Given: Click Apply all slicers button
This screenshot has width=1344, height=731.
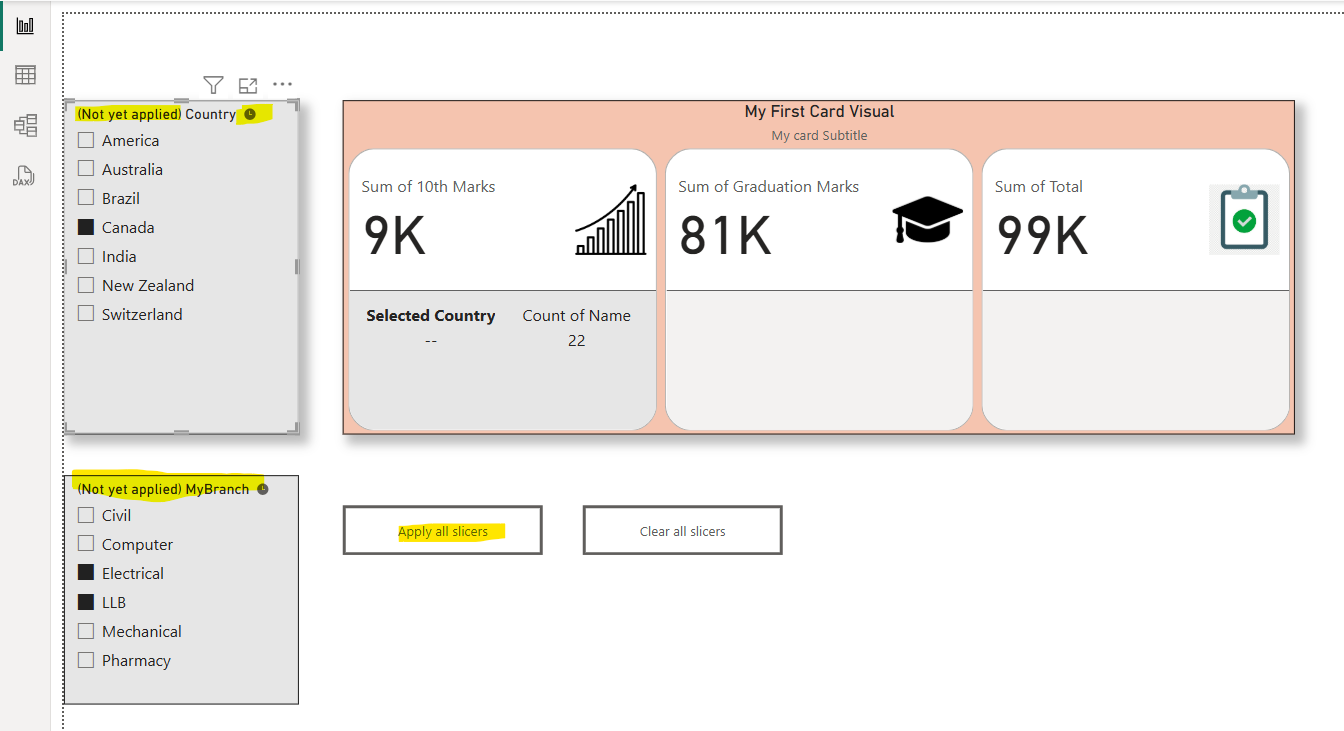Looking at the screenshot, I should 442,530.
